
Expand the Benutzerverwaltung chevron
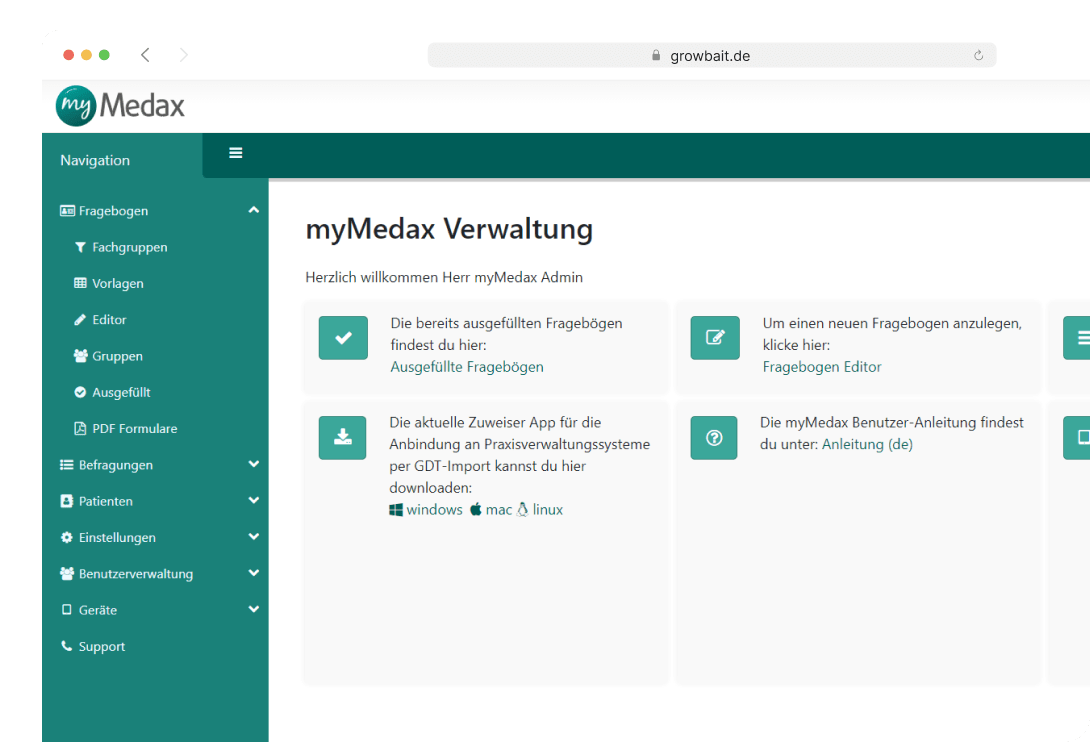pyautogui.click(x=254, y=572)
